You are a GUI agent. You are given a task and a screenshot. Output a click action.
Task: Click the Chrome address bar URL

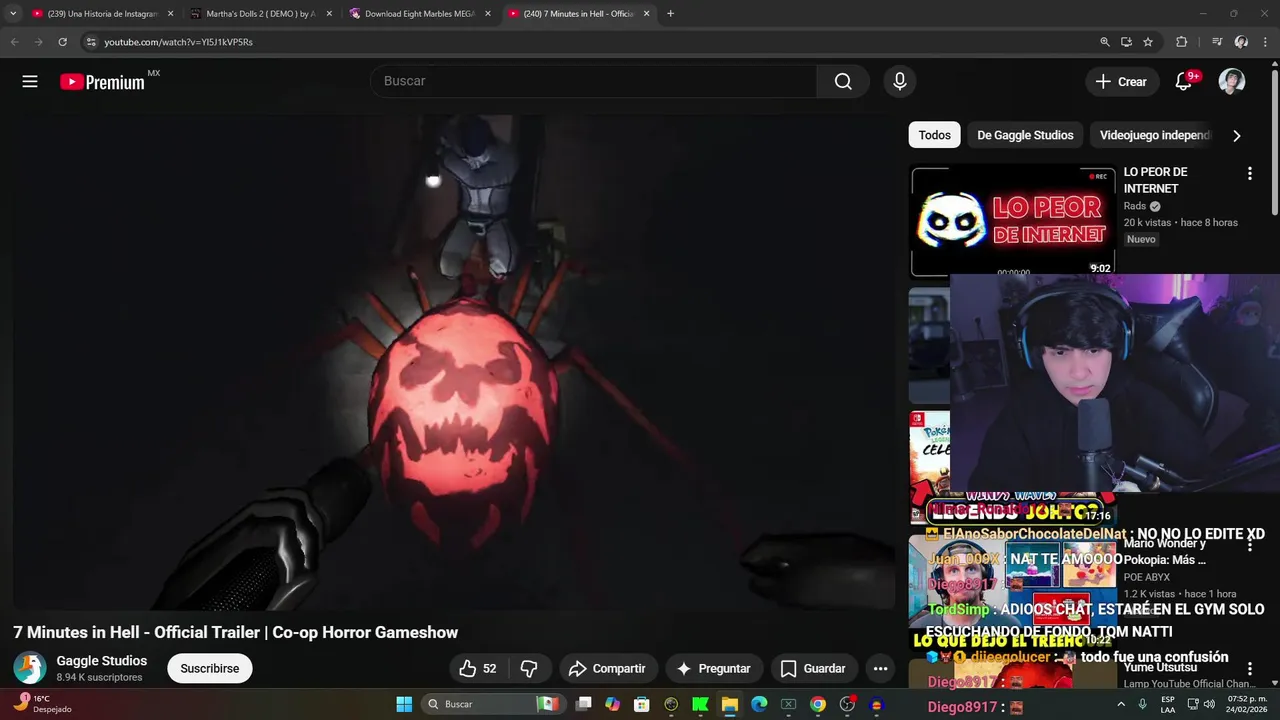pos(178,42)
